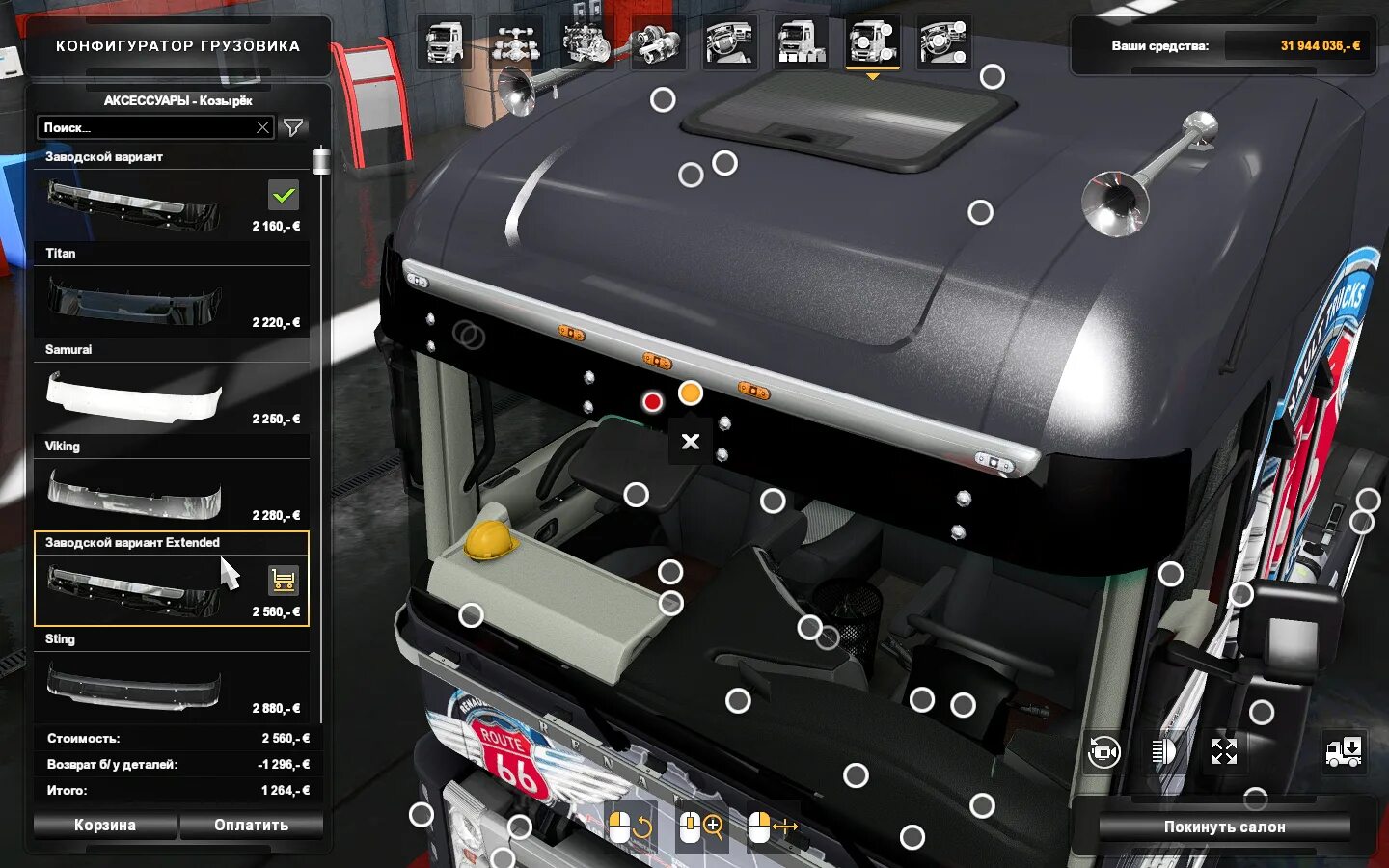1389x868 pixels.
Task: Add Заводской вариант Extended to cart icon
Action: [x=284, y=580]
